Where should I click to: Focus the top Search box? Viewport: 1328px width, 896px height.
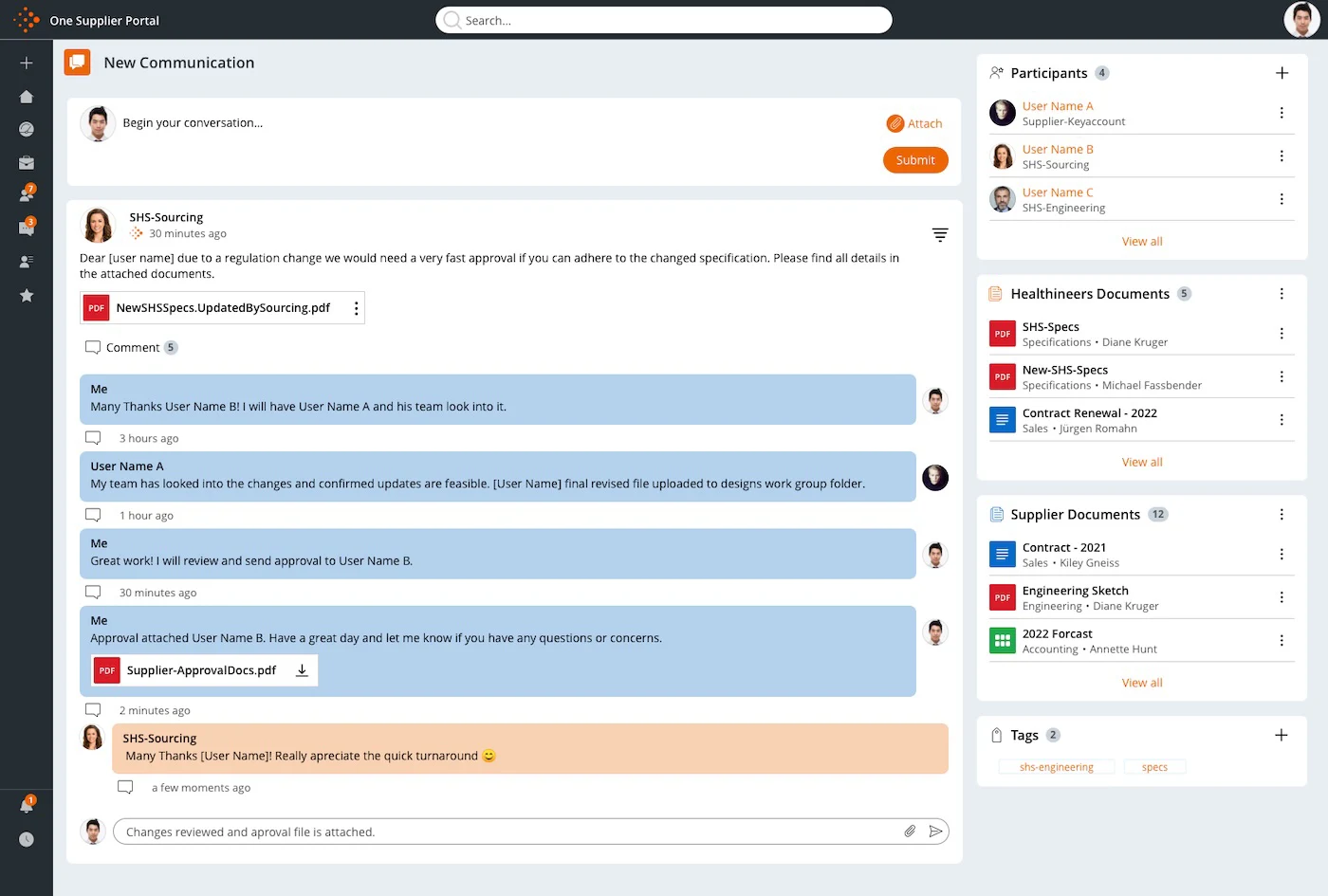(664, 20)
